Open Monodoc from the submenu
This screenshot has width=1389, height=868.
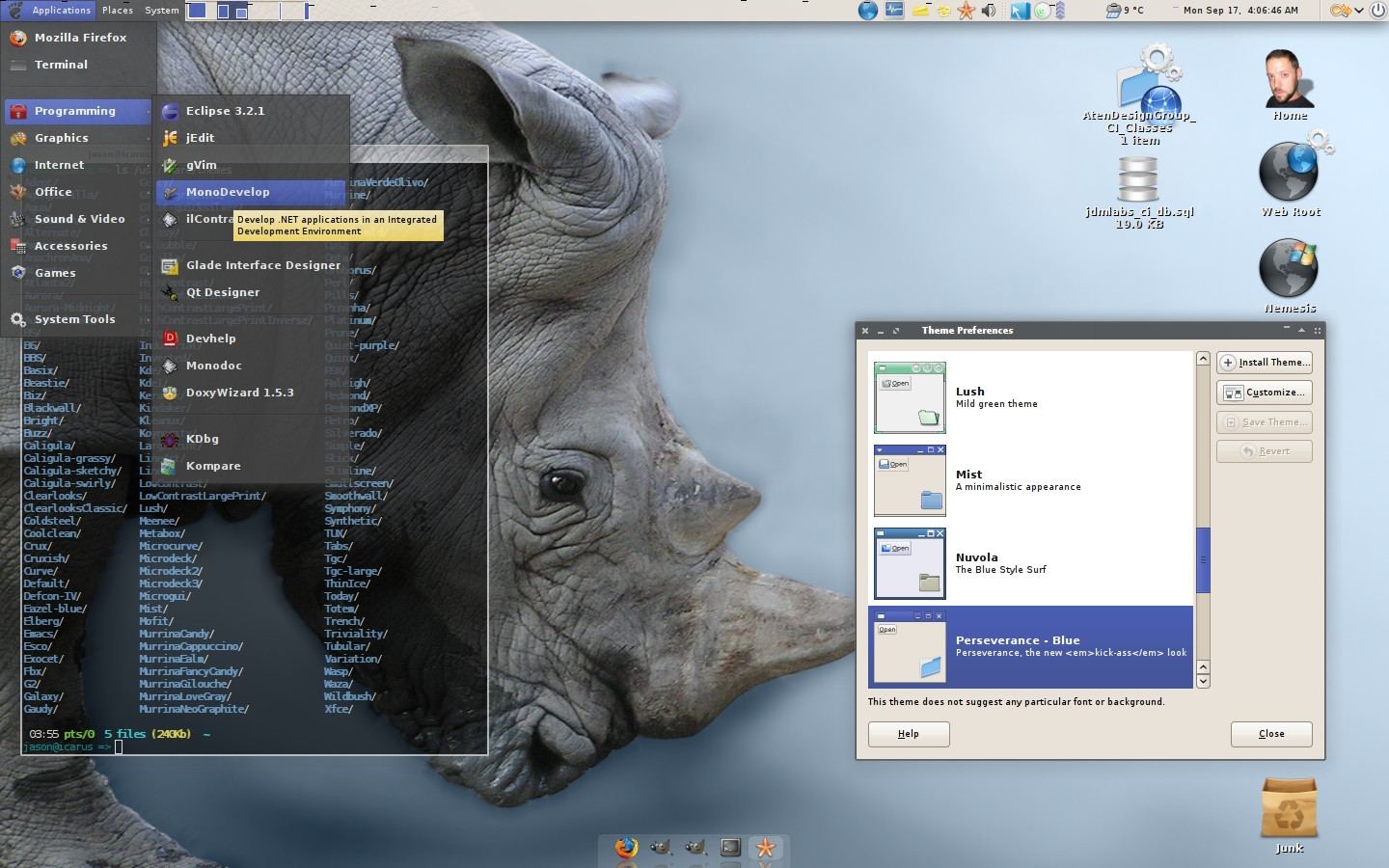point(252,366)
